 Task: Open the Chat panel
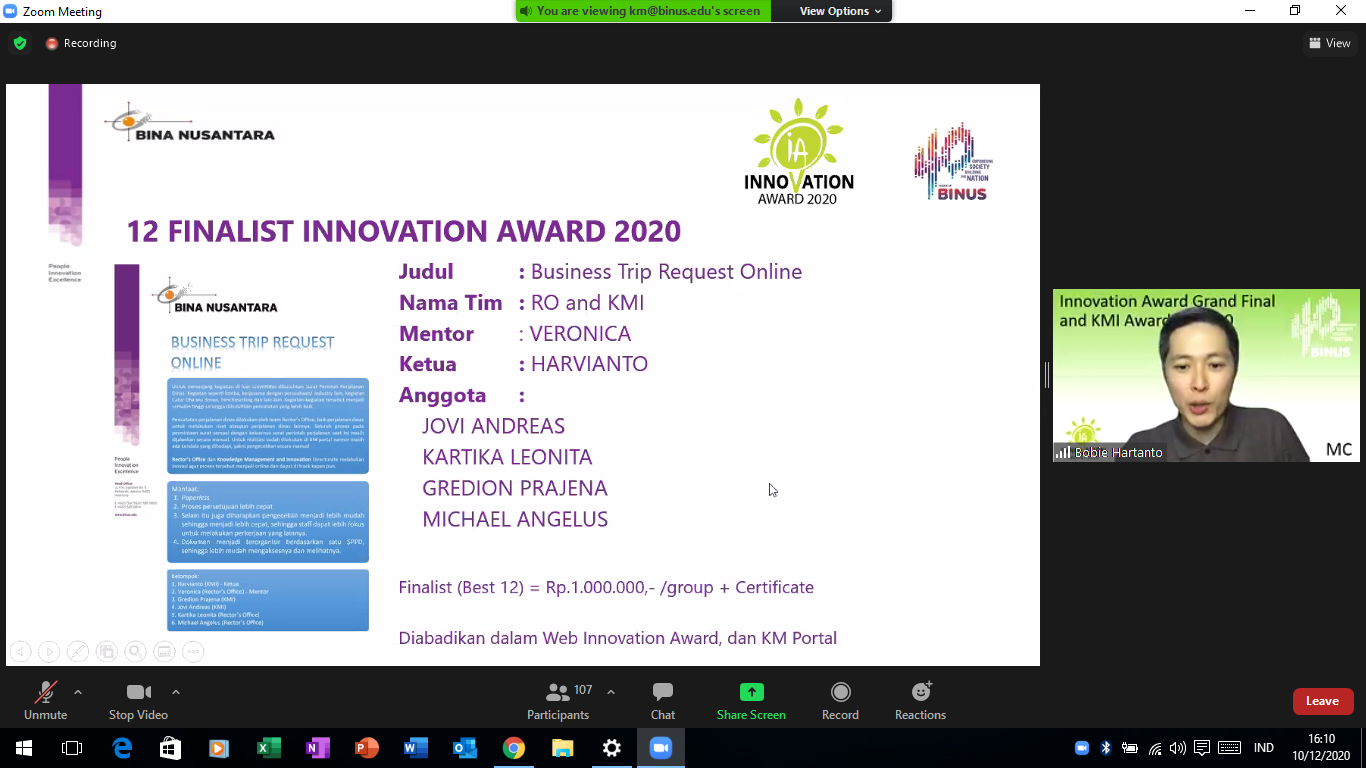coord(663,700)
